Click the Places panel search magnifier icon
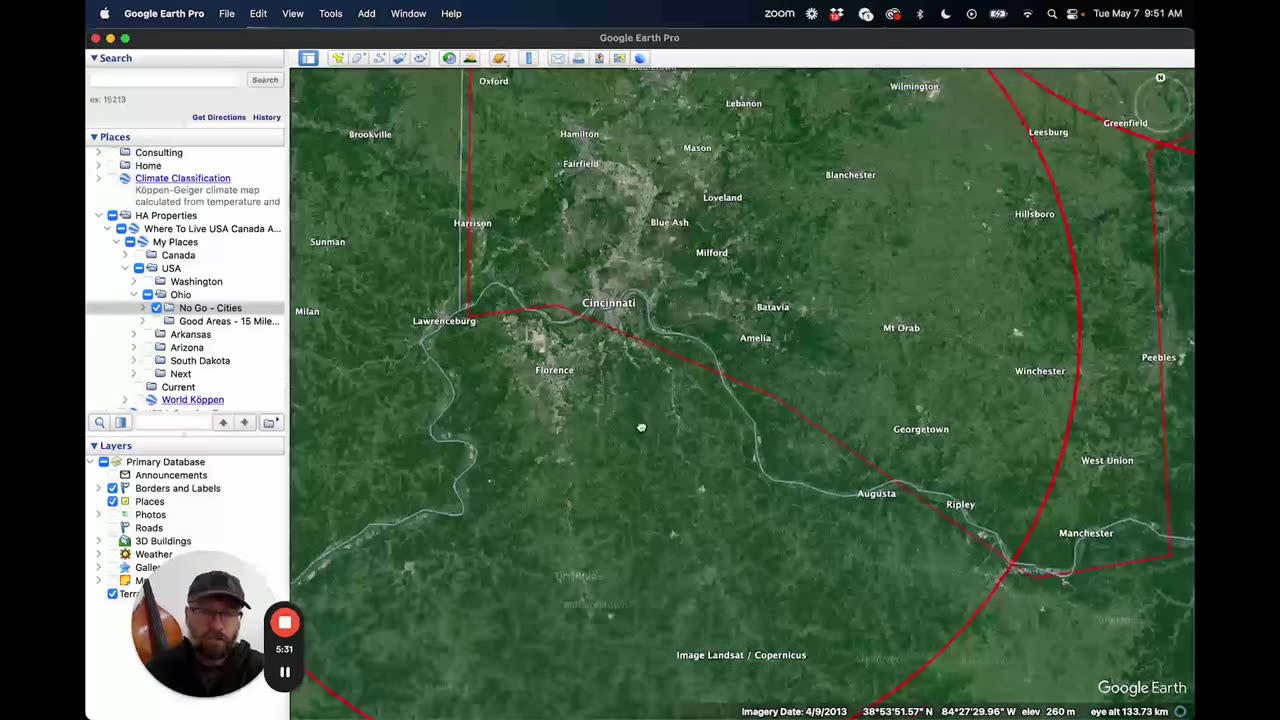 99,423
